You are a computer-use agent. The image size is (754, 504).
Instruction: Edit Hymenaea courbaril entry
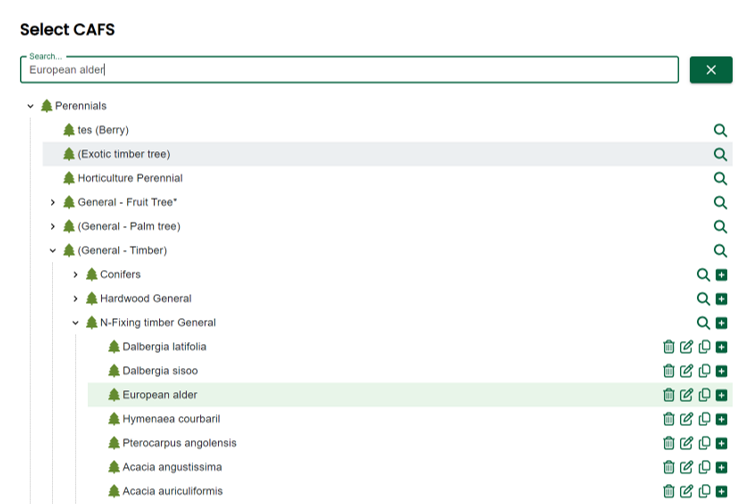tap(686, 419)
